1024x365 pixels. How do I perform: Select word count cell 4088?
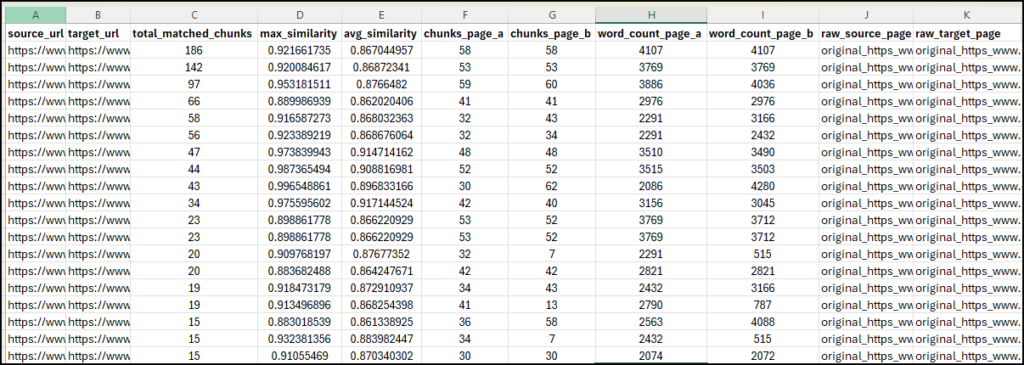(x=763, y=322)
